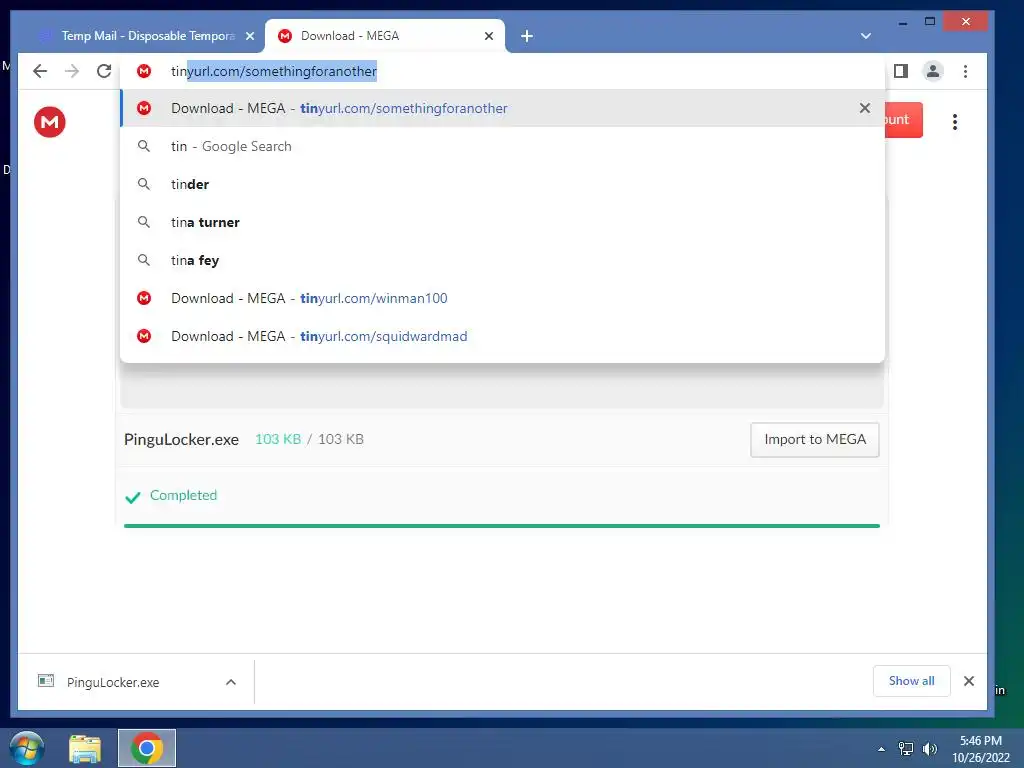This screenshot has height=768, width=1024.
Task: Click the address bar URL text
Action: coord(274,71)
